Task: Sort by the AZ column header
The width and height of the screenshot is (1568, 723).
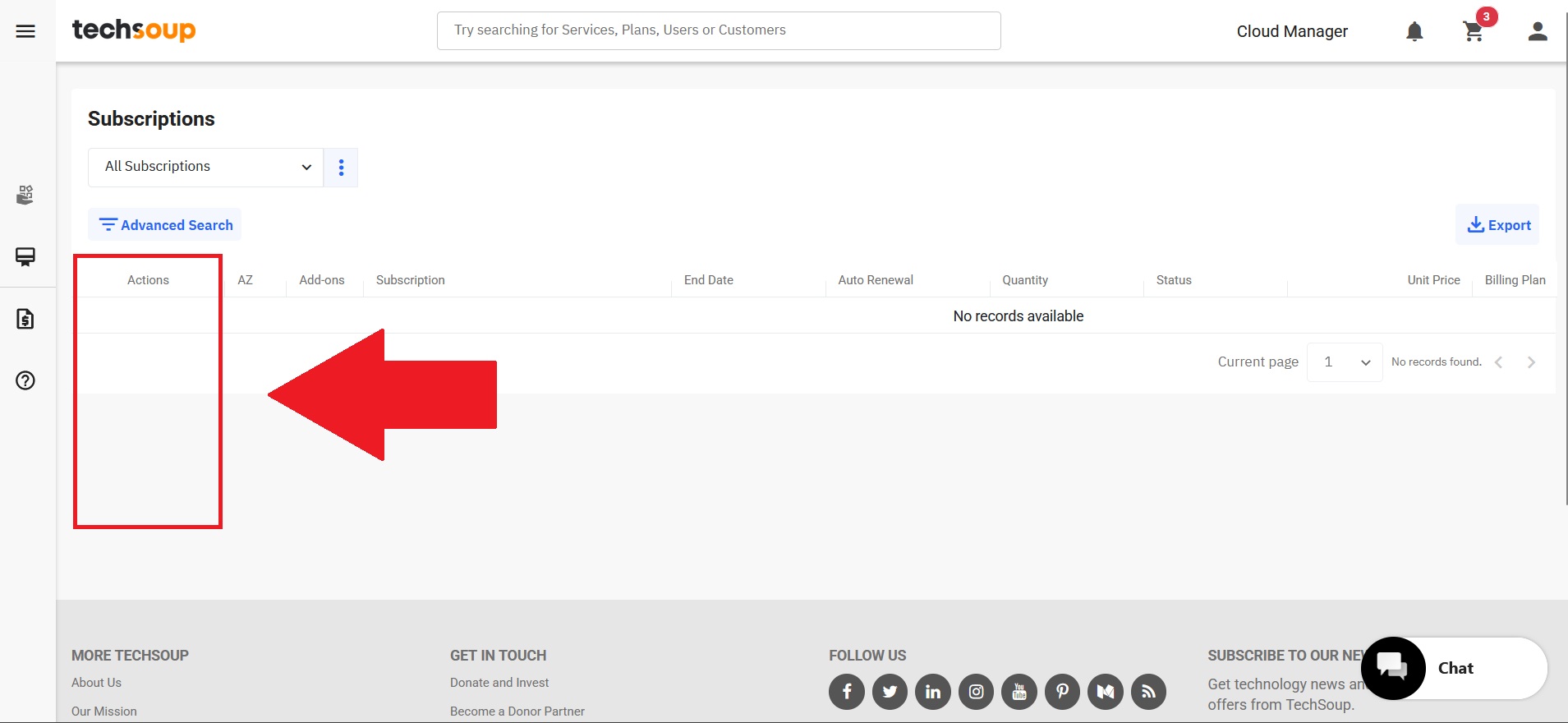Action: [245, 280]
